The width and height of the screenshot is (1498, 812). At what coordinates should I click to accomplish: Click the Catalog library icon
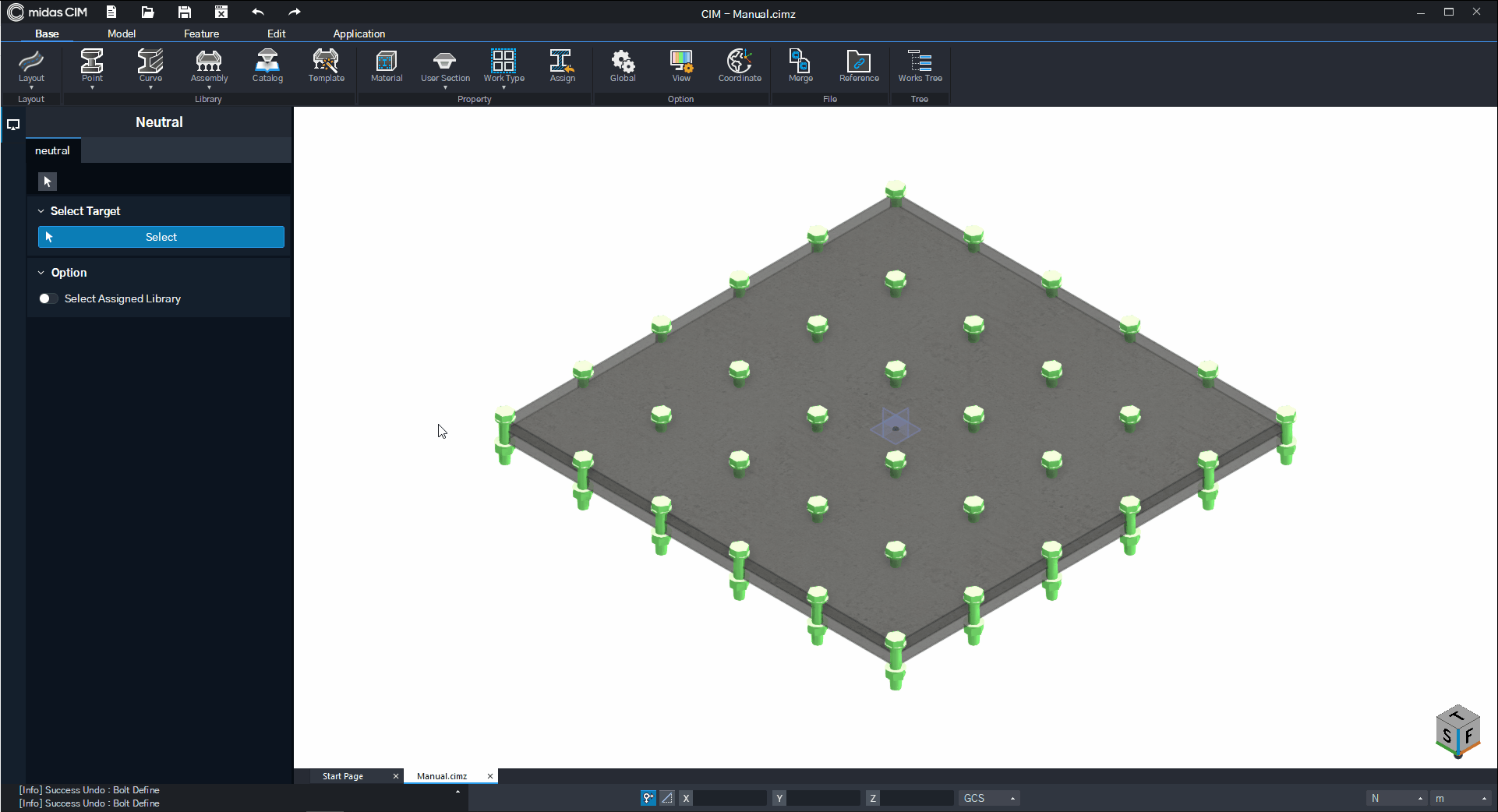[x=267, y=65]
